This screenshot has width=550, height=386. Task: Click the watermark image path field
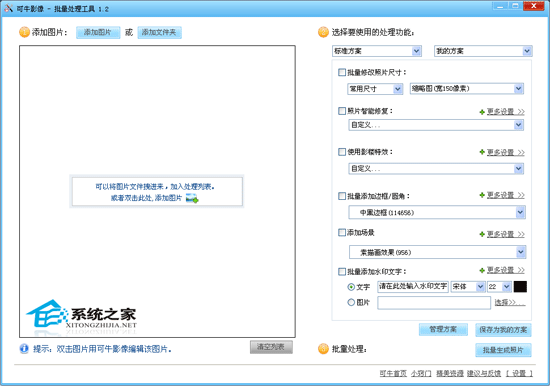[x=434, y=302]
